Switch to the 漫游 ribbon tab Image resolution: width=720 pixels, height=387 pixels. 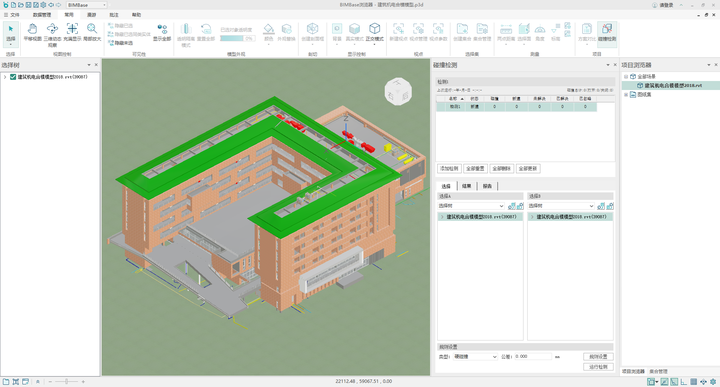[x=91, y=15]
